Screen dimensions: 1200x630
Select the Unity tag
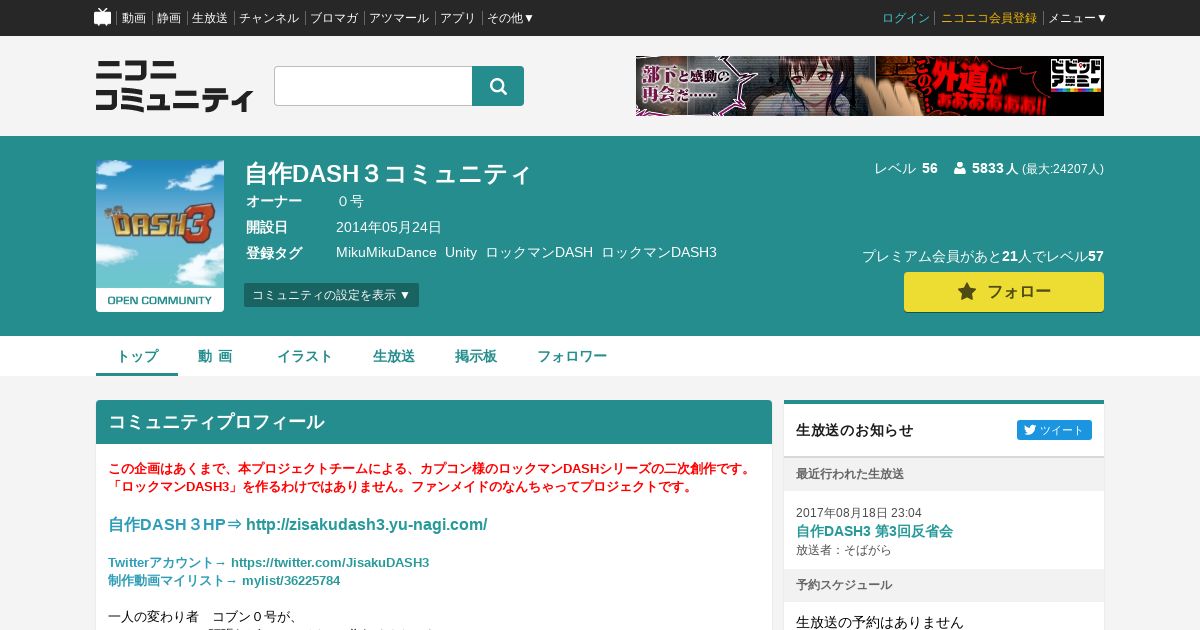[x=461, y=252]
